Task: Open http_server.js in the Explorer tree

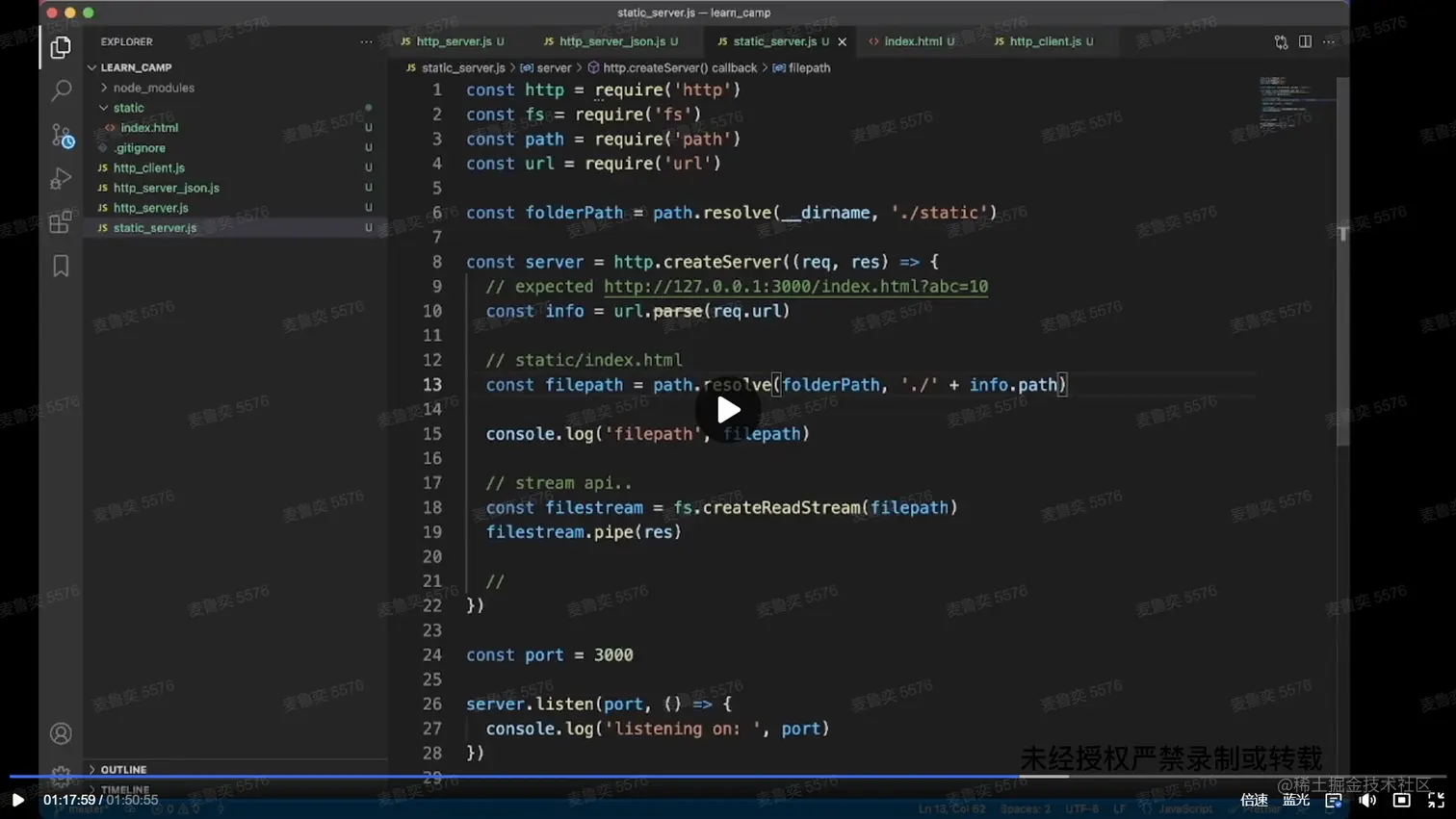Action: [151, 209]
